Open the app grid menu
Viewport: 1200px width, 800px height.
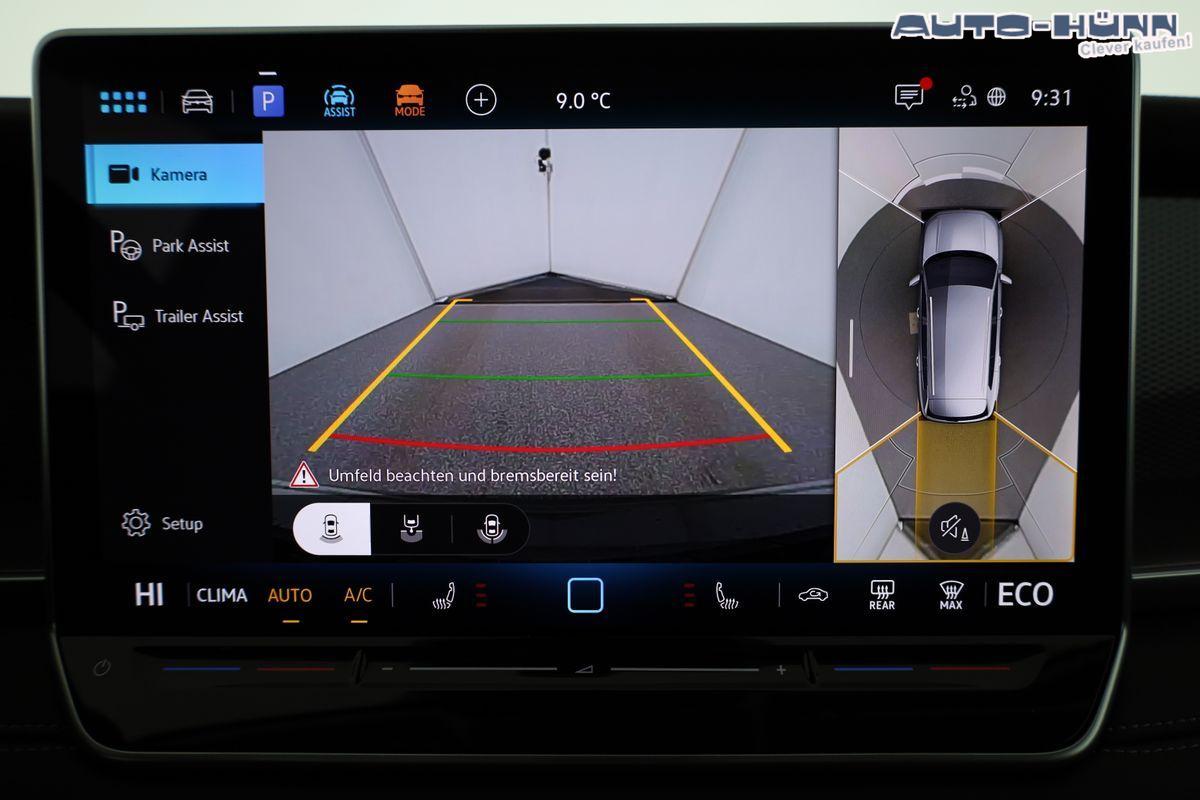(124, 101)
